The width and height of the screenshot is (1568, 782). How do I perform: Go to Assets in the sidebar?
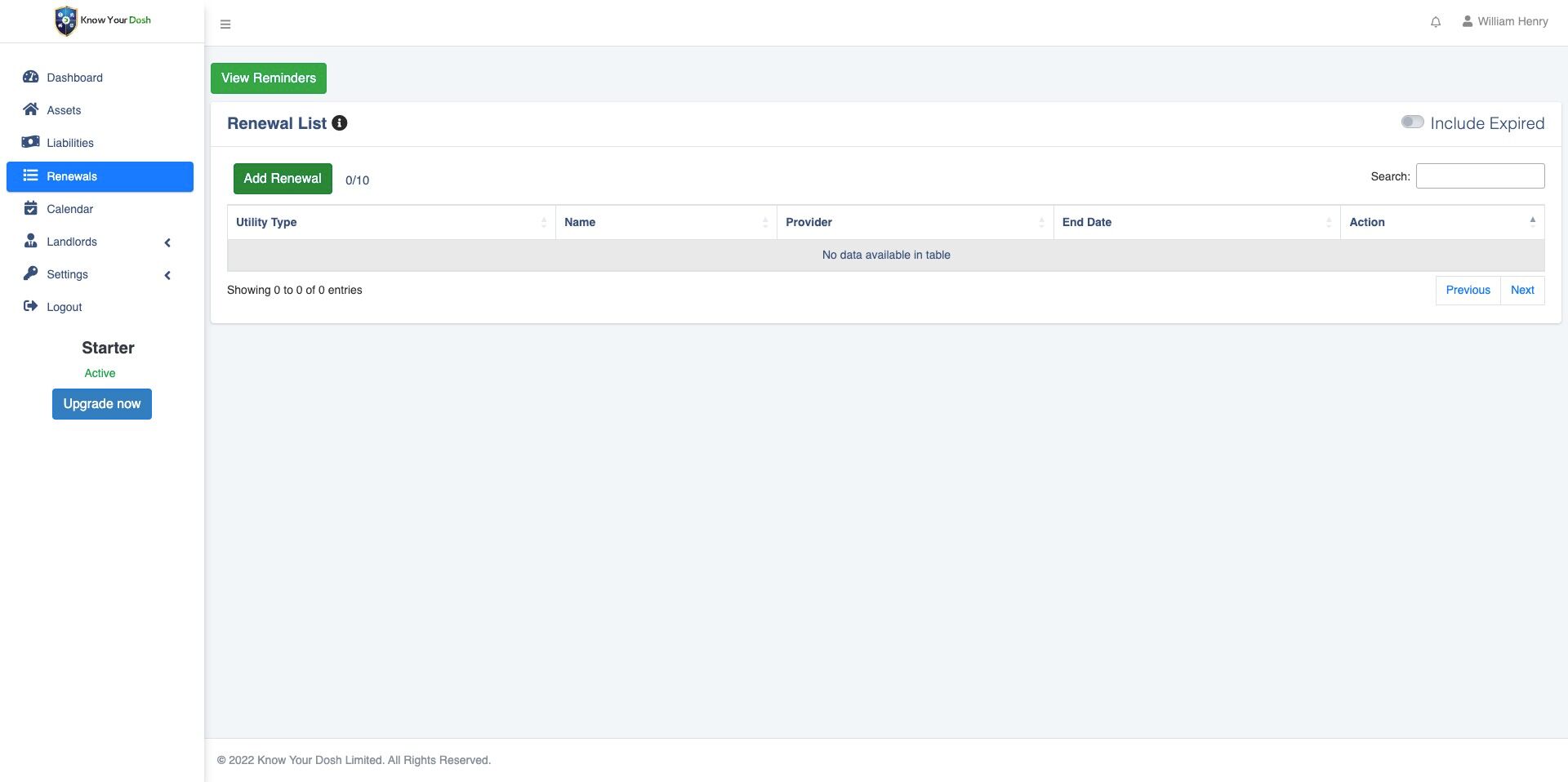click(x=100, y=110)
